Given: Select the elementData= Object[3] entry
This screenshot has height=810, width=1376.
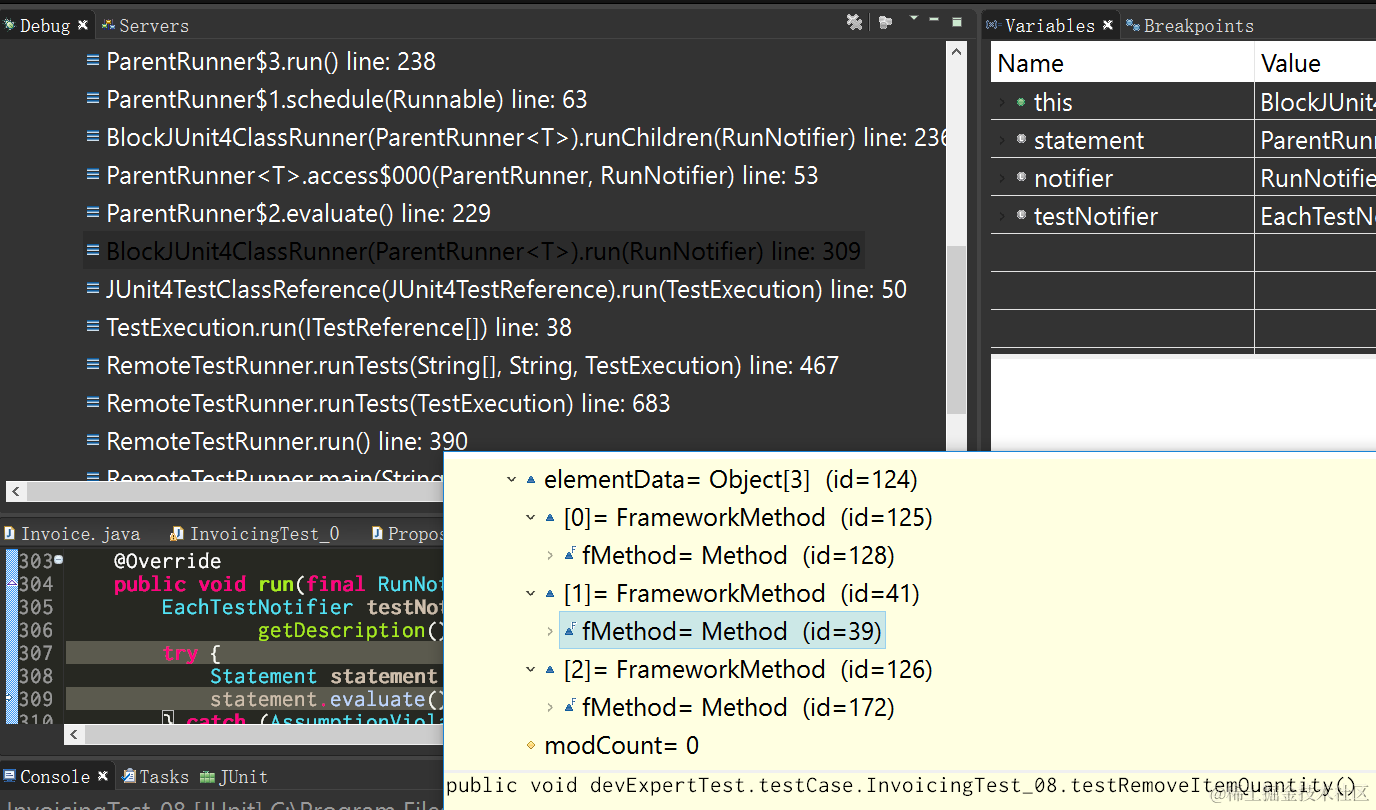Looking at the screenshot, I should pos(731,480).
